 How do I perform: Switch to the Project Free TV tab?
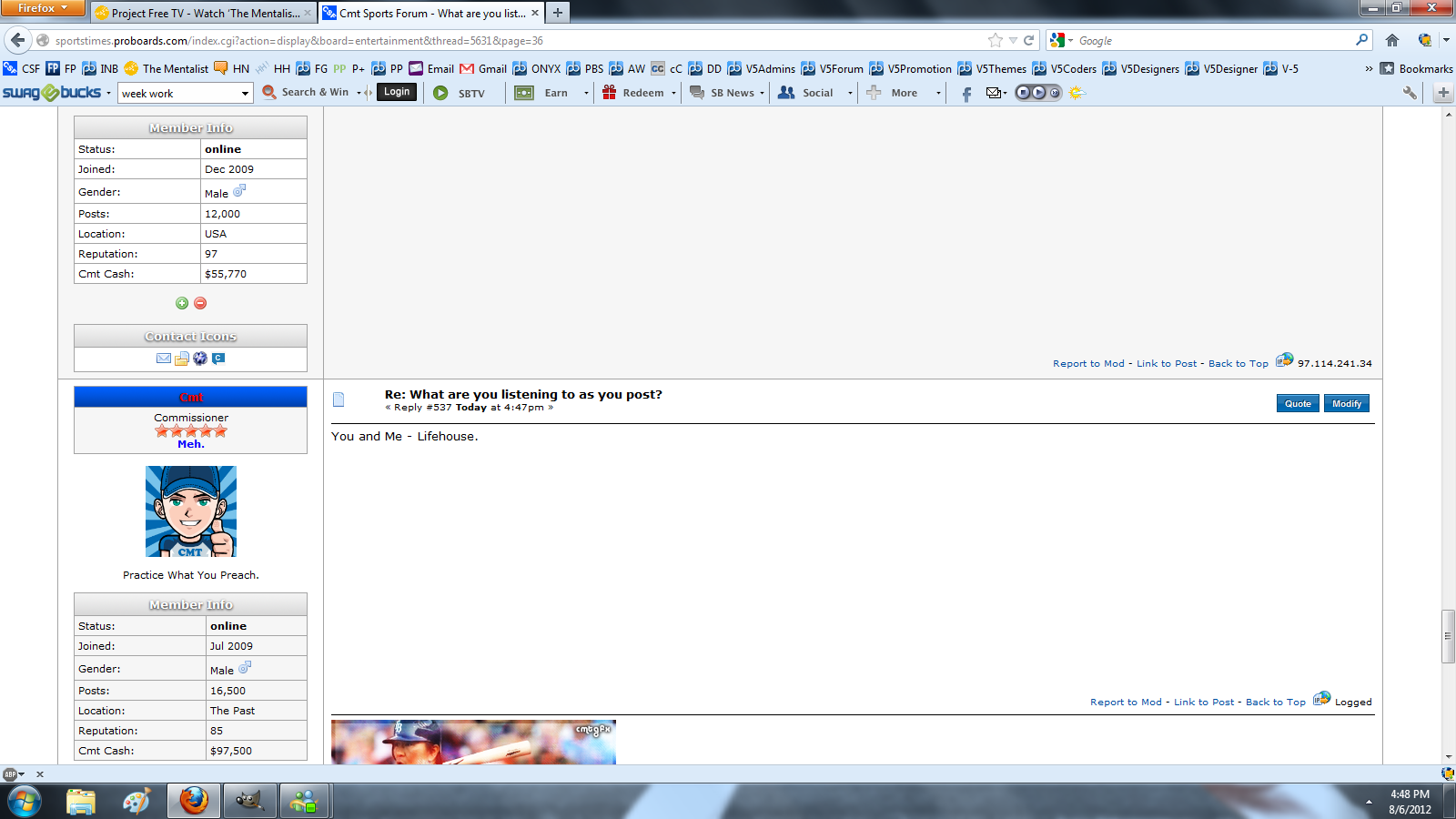204,13
